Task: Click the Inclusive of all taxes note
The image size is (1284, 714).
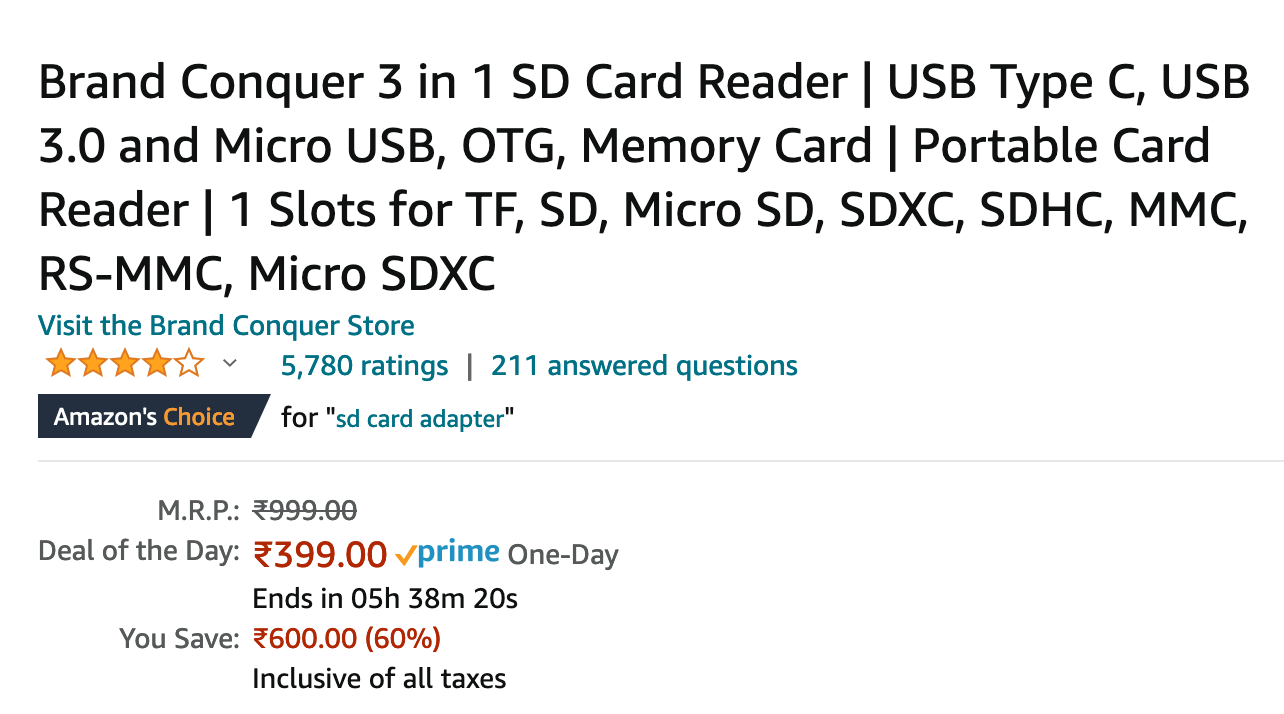Action: pyautogui.click(x=379, y=679)
